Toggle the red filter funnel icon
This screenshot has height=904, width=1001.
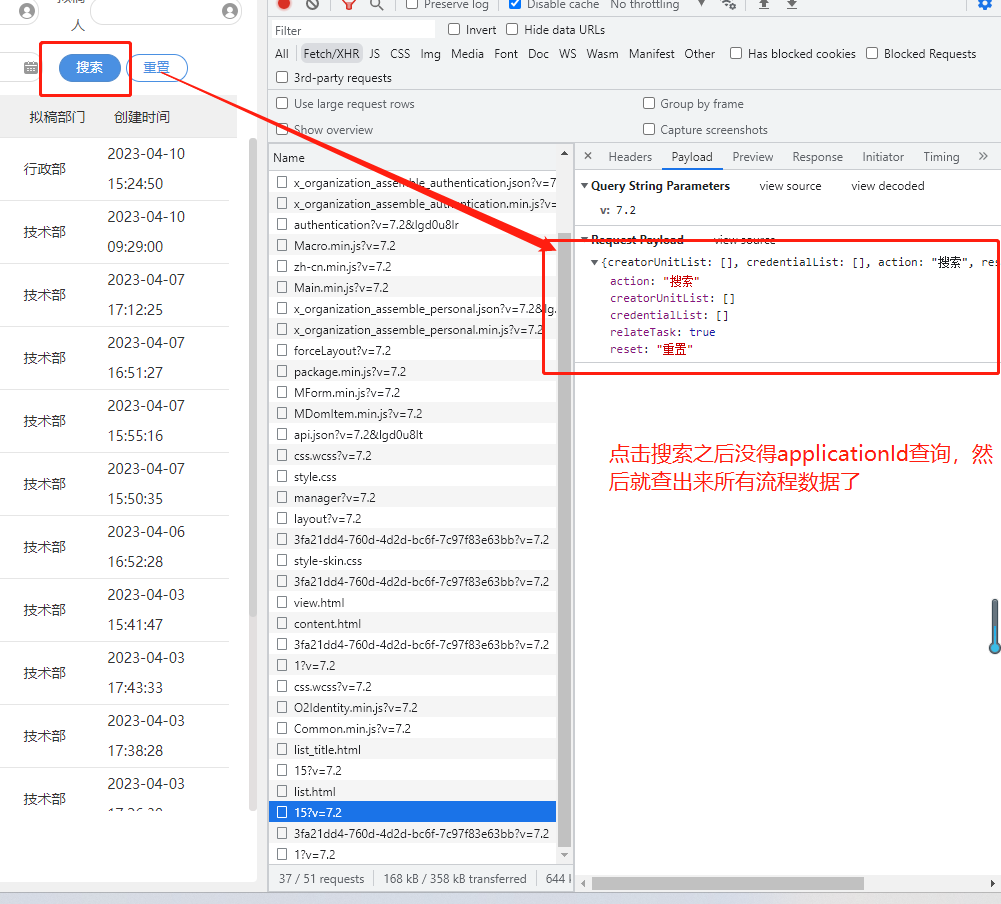tap(348, 4)
